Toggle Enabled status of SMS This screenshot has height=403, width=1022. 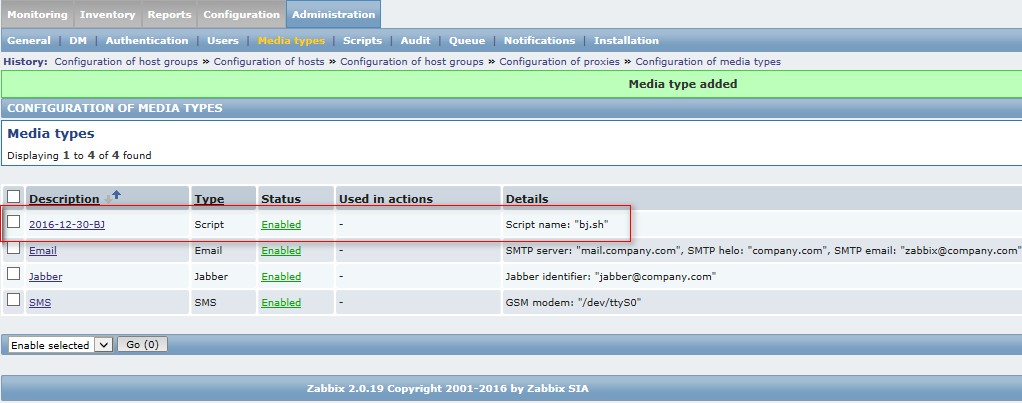(281, 303)
